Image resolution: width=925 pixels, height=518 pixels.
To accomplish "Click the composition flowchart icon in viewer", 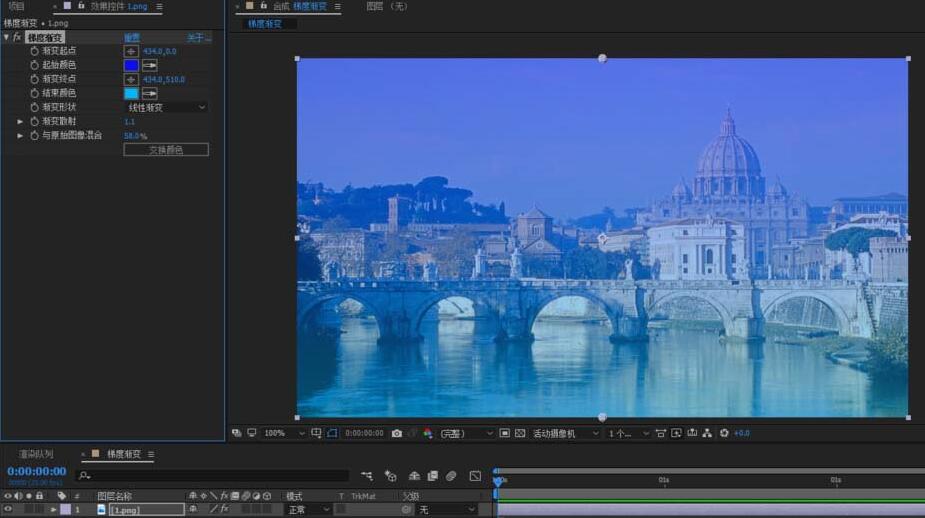I will [x=707, y=433].
